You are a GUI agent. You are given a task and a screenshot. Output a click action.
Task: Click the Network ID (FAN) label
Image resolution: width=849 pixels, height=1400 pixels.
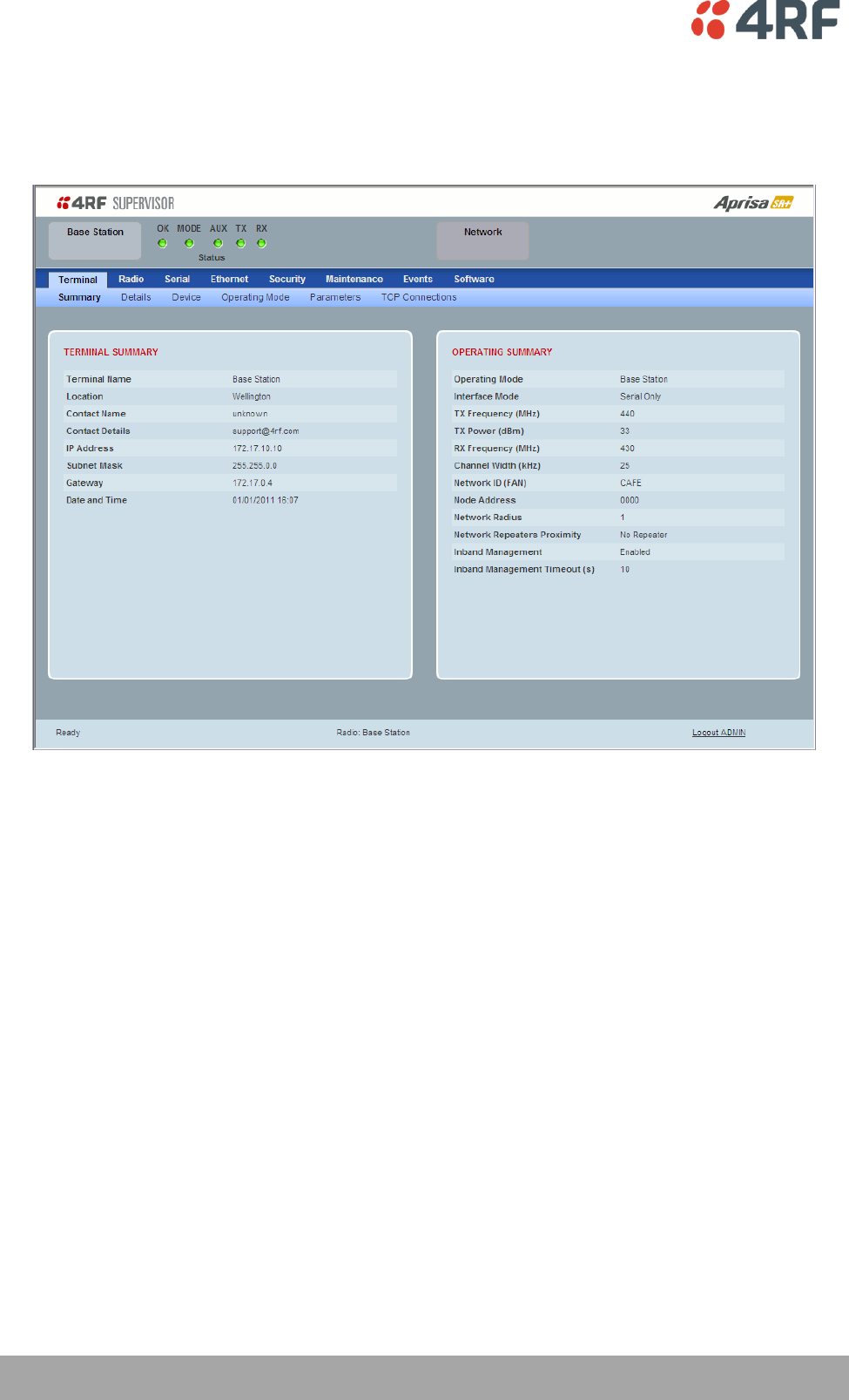[489, 483]
